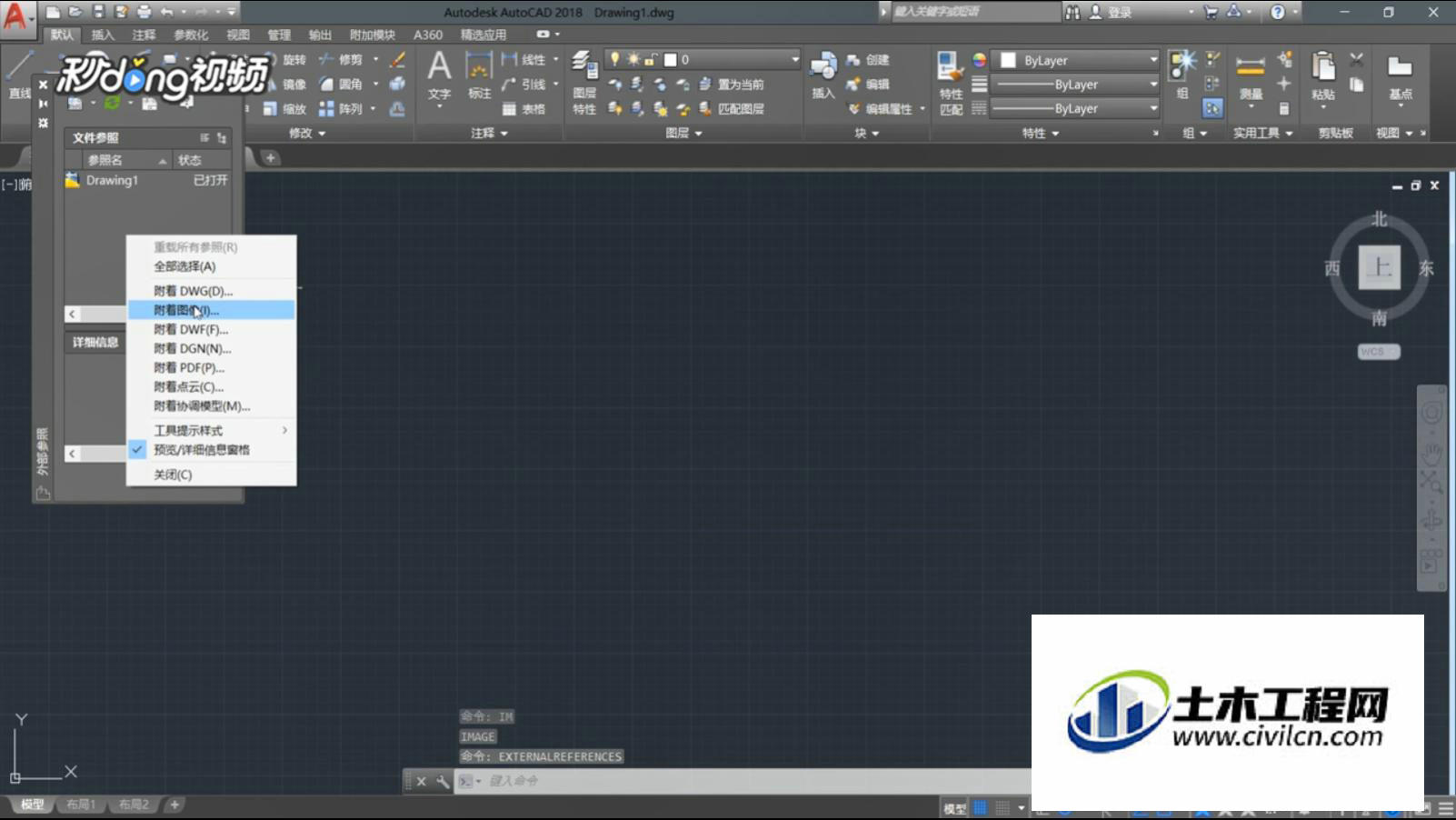Screen dimensions: 1456x820
Task: Expand the 修改 panel dropdown
Action: click(307, 133)
